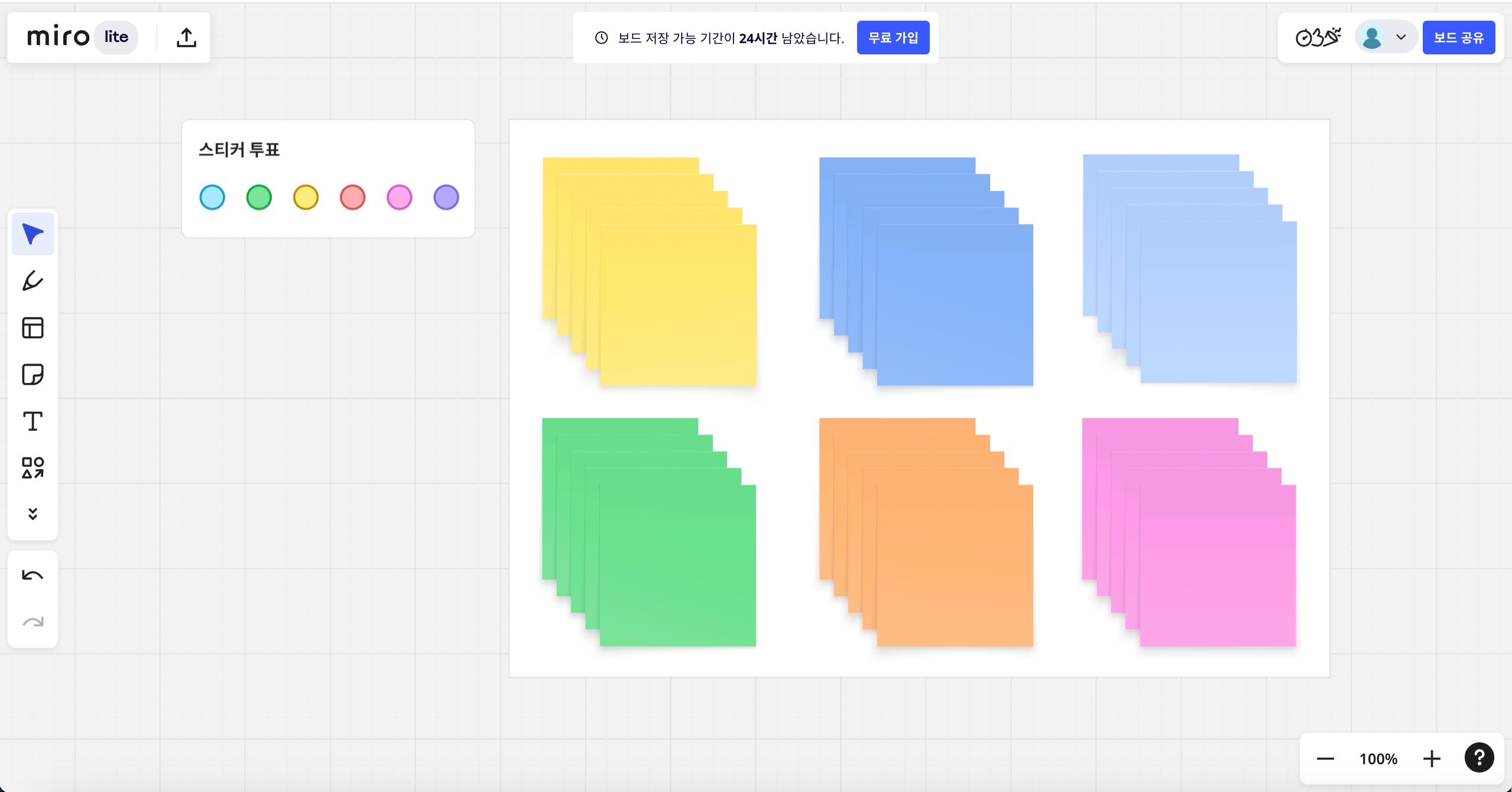The height and width of the screenshot is (792, 1512).
Task: Click the export upload icon
Action: [186, 37]
